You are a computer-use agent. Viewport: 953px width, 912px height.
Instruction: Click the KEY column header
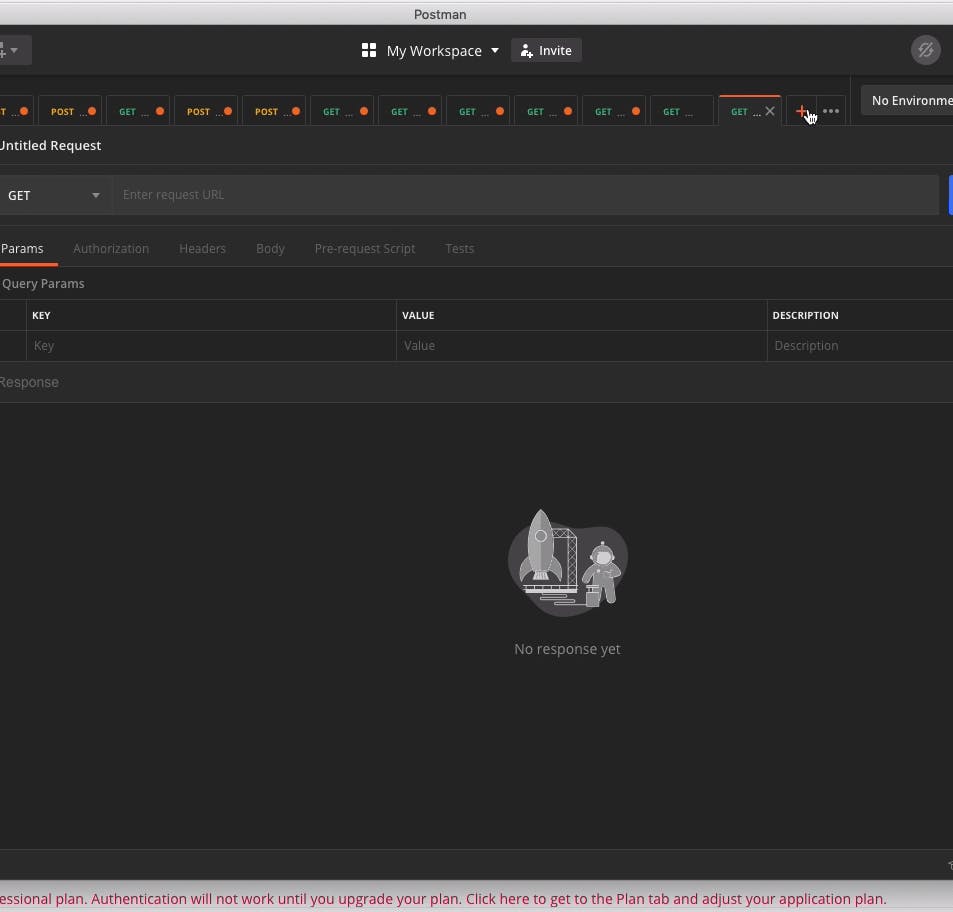(x=41, y=315)
